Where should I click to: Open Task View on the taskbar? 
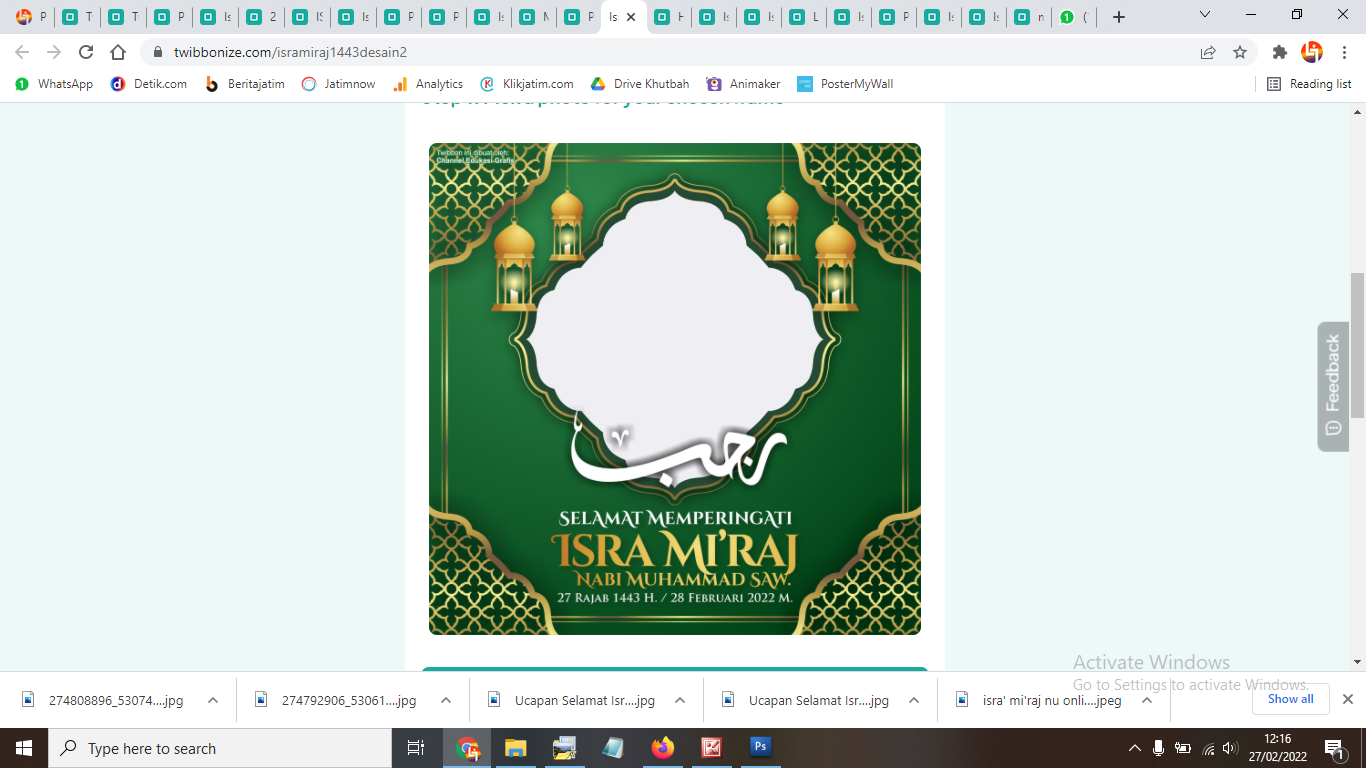tap(416, 748)
